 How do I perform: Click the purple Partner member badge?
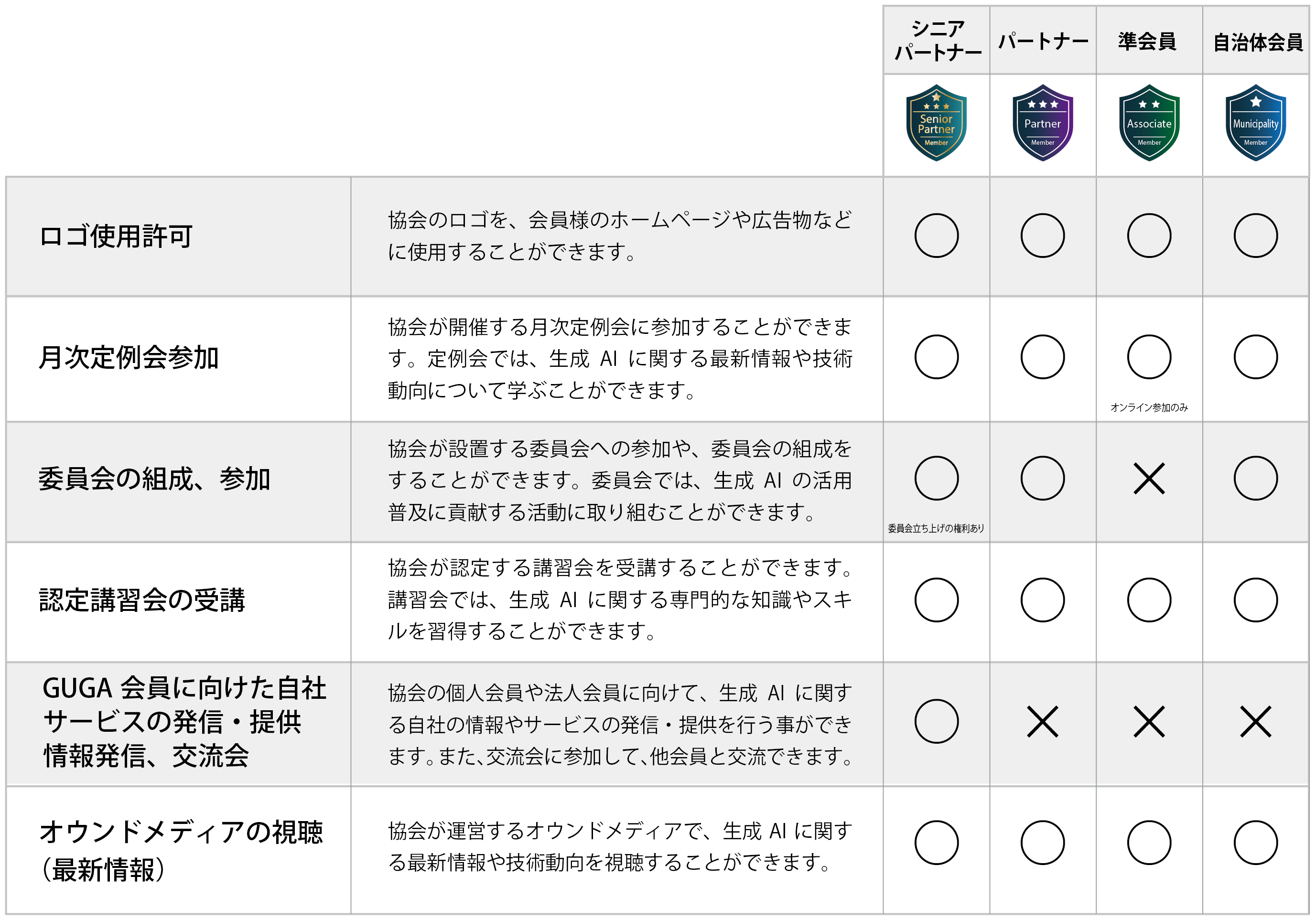click(x=1042, y=123)
